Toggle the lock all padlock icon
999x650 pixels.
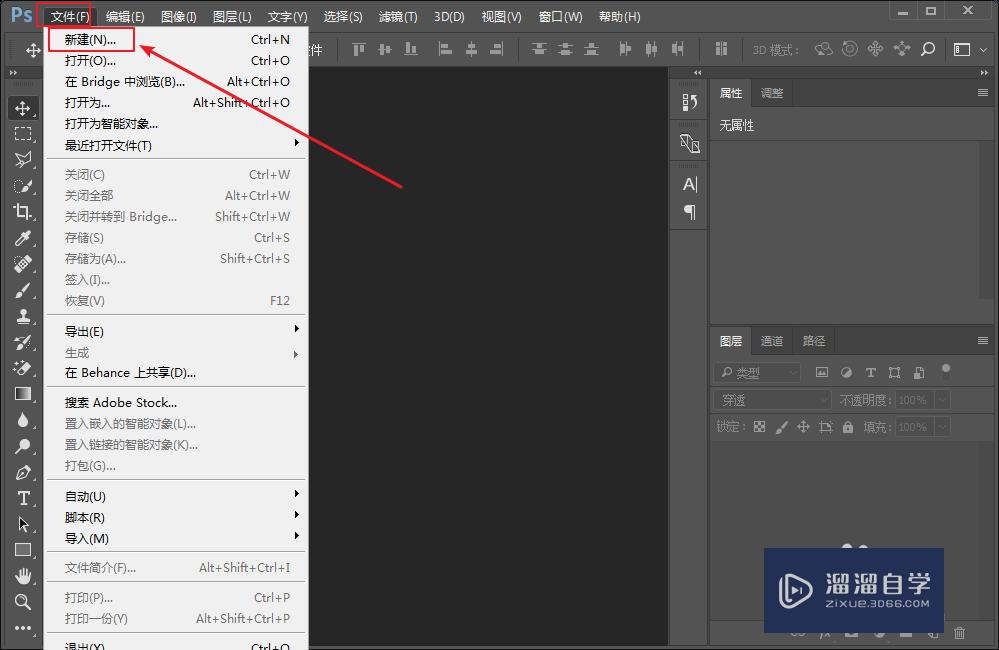(x=848, y=427)
